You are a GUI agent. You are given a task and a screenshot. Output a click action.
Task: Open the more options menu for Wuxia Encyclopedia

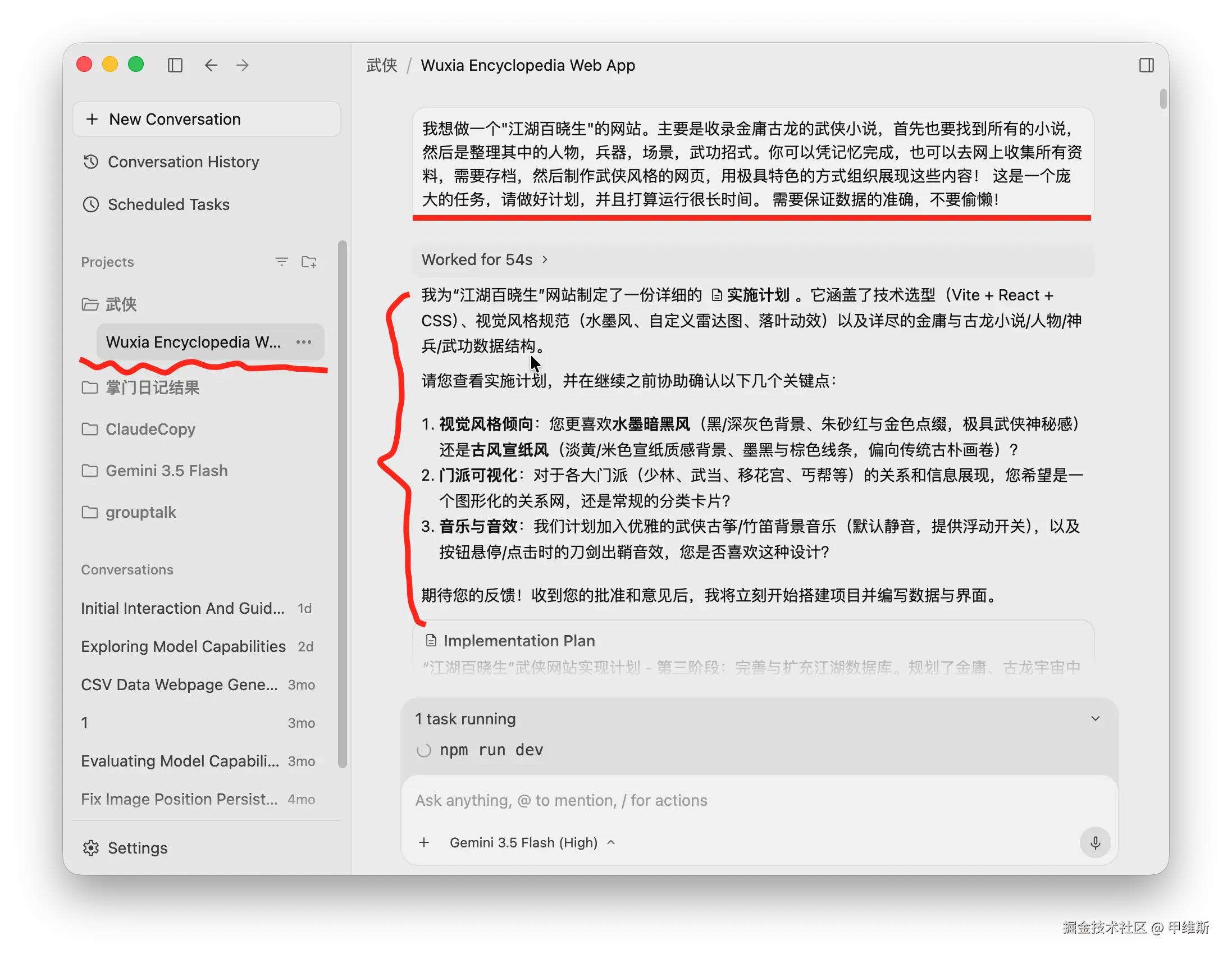pos(304,342)
